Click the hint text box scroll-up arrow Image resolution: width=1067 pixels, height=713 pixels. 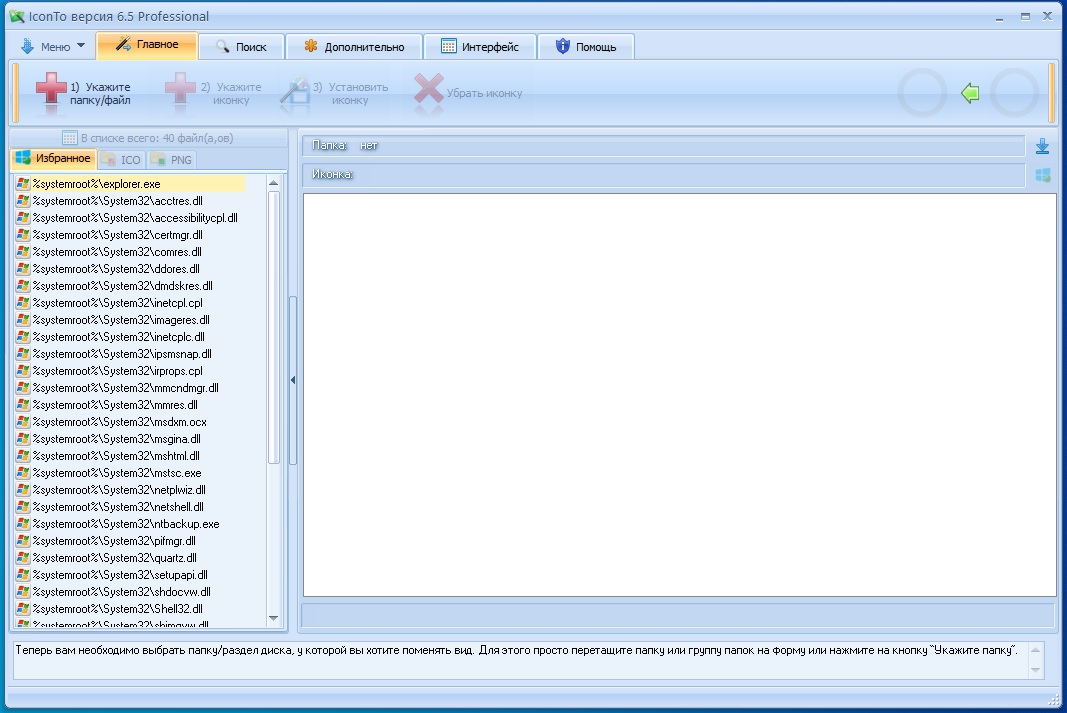coord(1035,650)
